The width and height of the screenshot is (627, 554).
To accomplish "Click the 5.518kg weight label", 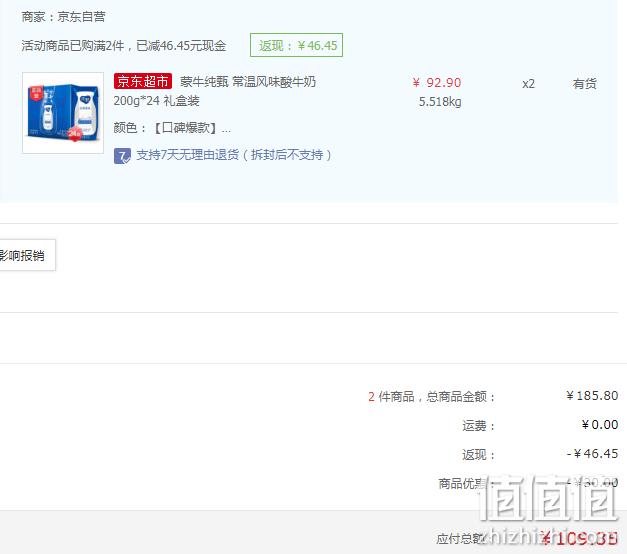I will coord(440,102).
